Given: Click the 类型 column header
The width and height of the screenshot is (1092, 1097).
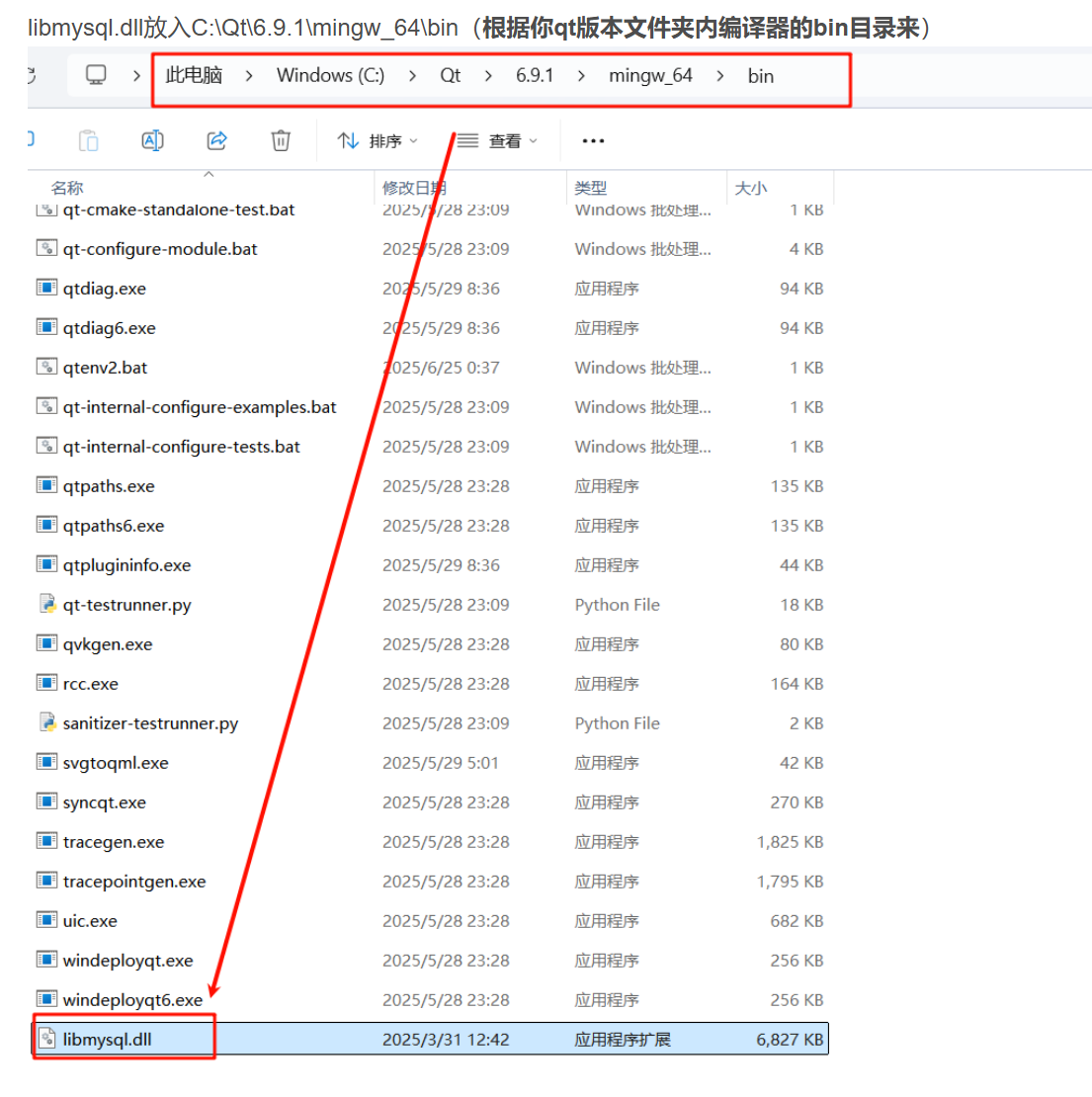Looking at the screenshot, I should [x=589, y=188].
